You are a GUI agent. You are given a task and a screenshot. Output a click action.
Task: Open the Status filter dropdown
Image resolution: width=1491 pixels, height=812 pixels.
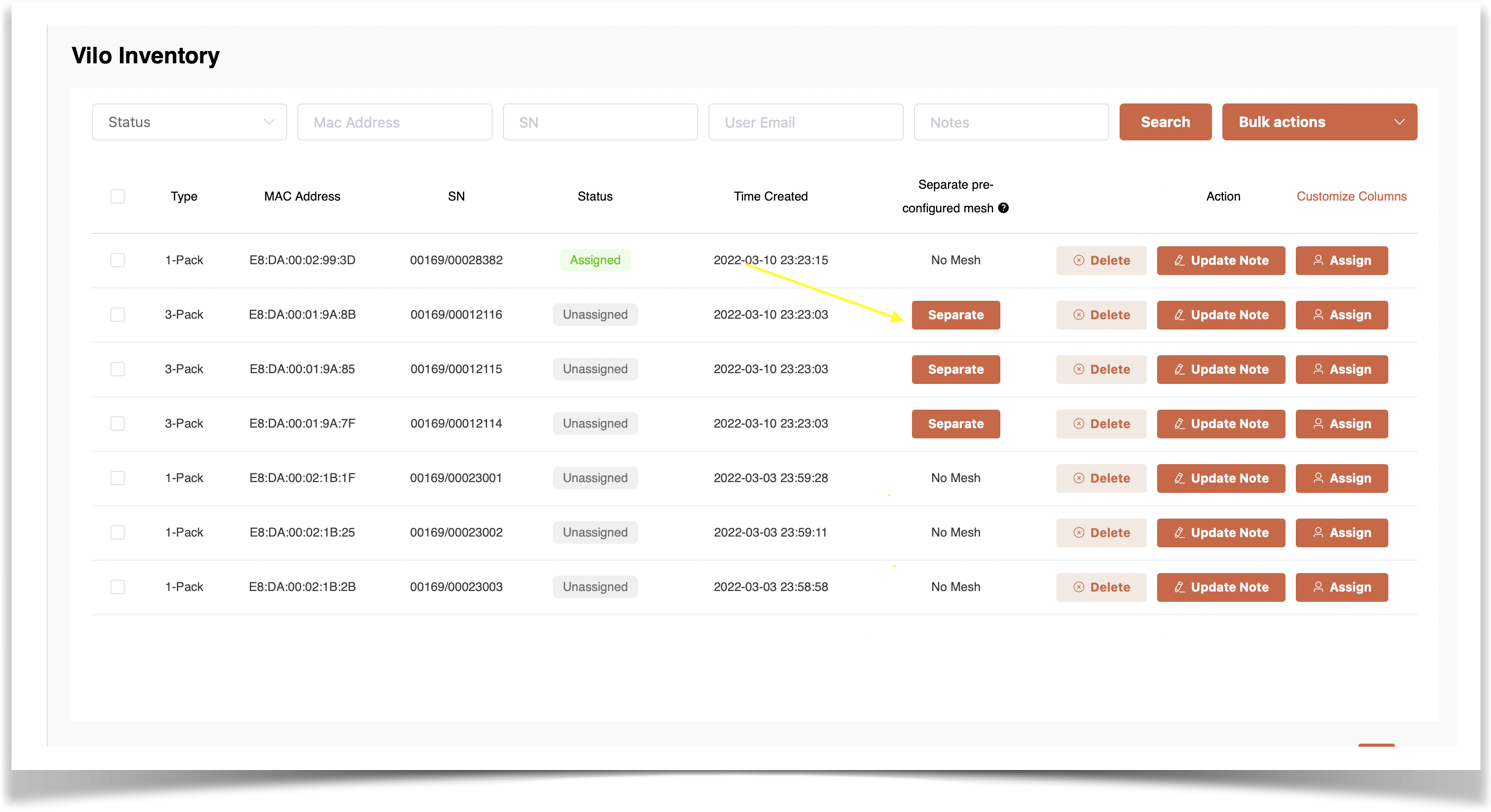click(x=189, y=122)
